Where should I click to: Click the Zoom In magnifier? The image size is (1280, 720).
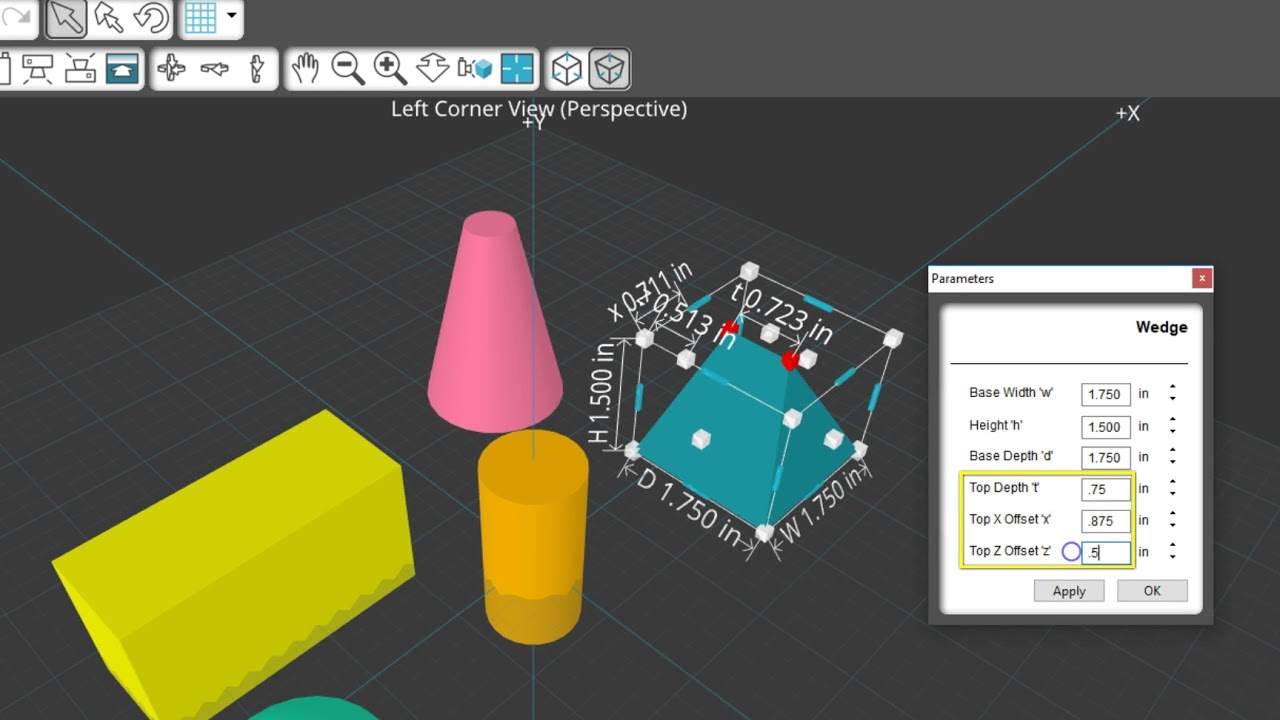click(389, 68)
